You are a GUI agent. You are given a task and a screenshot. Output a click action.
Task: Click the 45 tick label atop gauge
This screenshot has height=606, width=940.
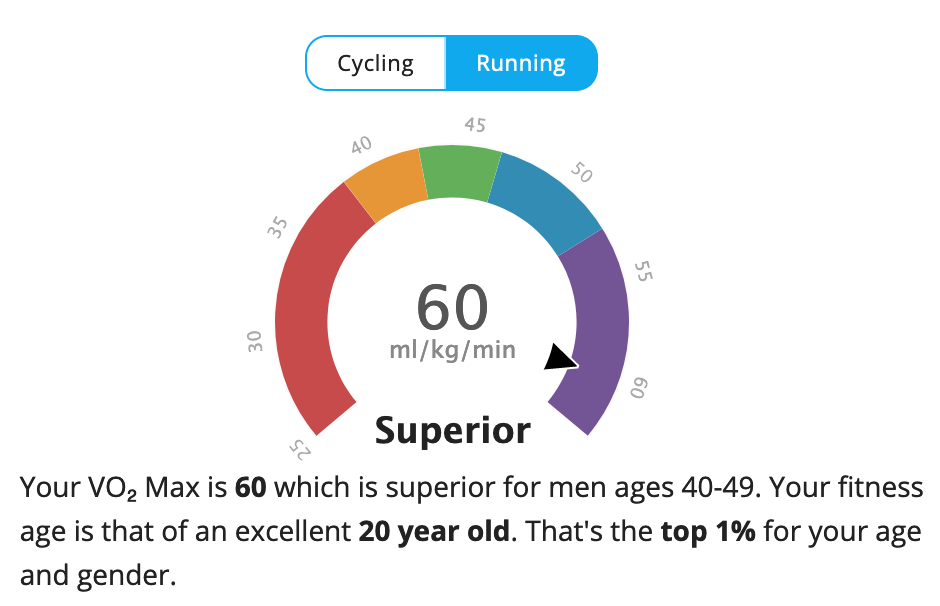475,125
